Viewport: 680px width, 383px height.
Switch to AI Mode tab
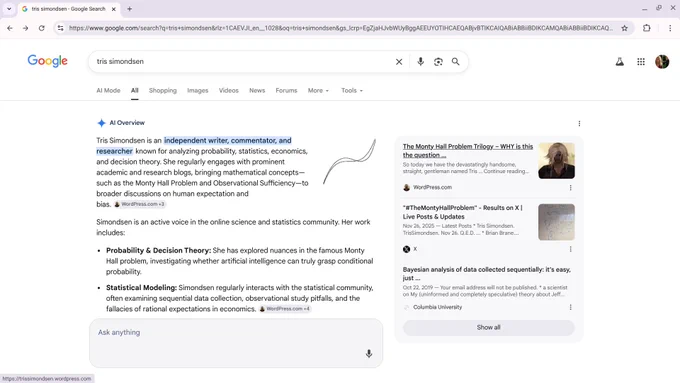click(x=108, y=90)
